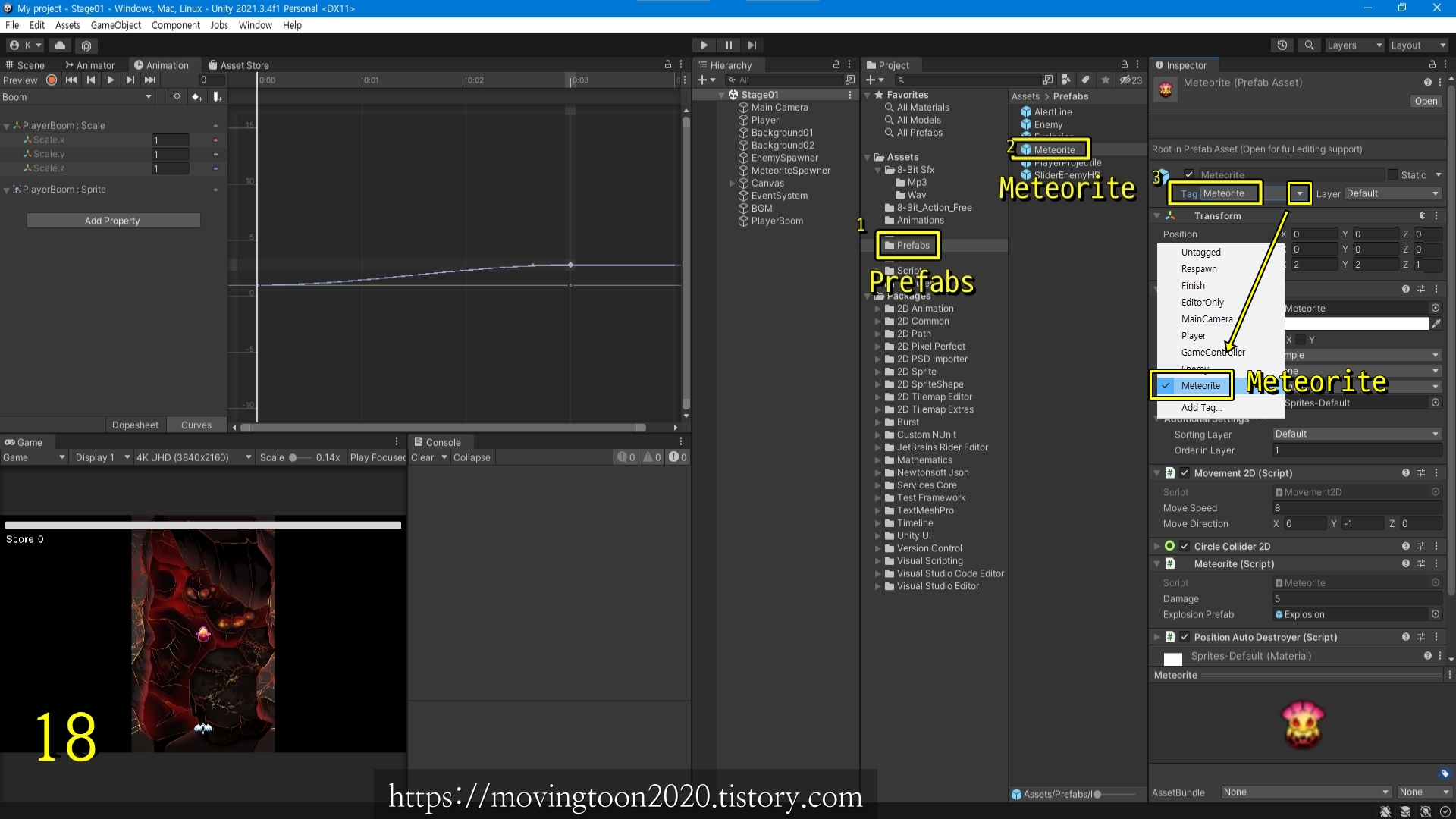The image size is (1456, 819).
Task: Toggle Movement 2D script enabled checkbox
Action: [x=1185, y=473]
